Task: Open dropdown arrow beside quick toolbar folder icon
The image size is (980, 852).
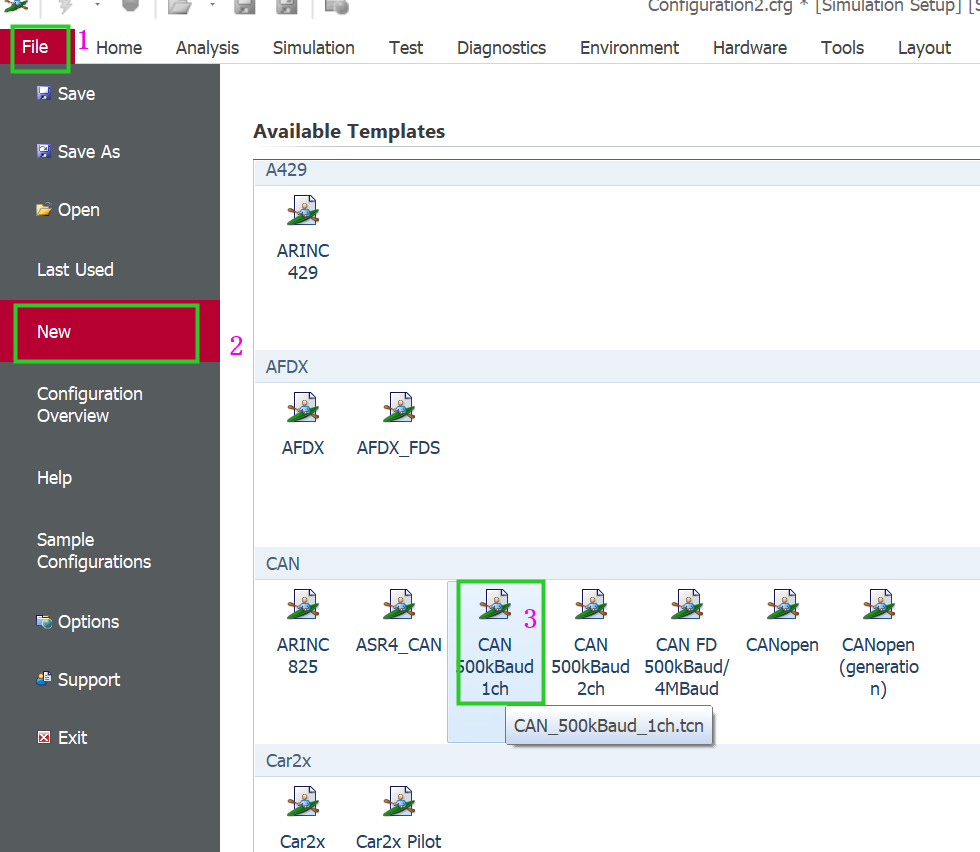Action: (x=212, y=5)
